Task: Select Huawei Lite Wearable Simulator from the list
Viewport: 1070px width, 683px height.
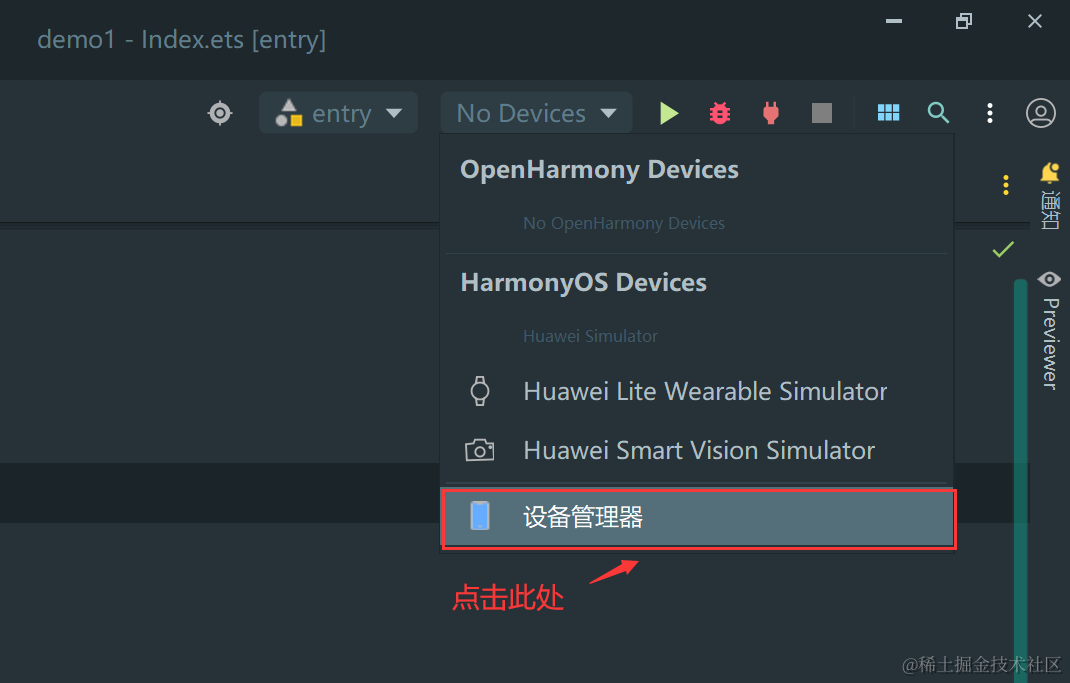Action: [704, 391]
